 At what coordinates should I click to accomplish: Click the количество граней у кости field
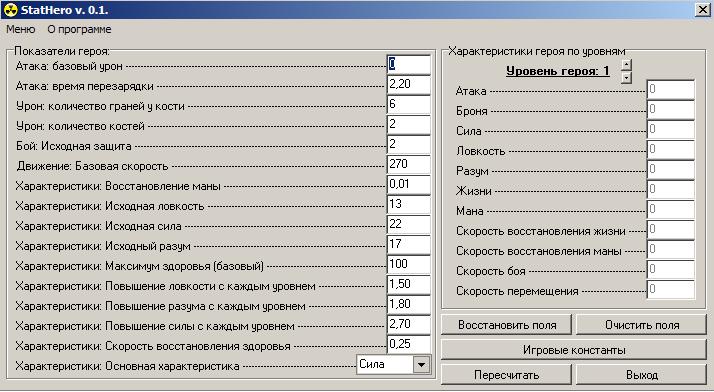click(408, 105)
